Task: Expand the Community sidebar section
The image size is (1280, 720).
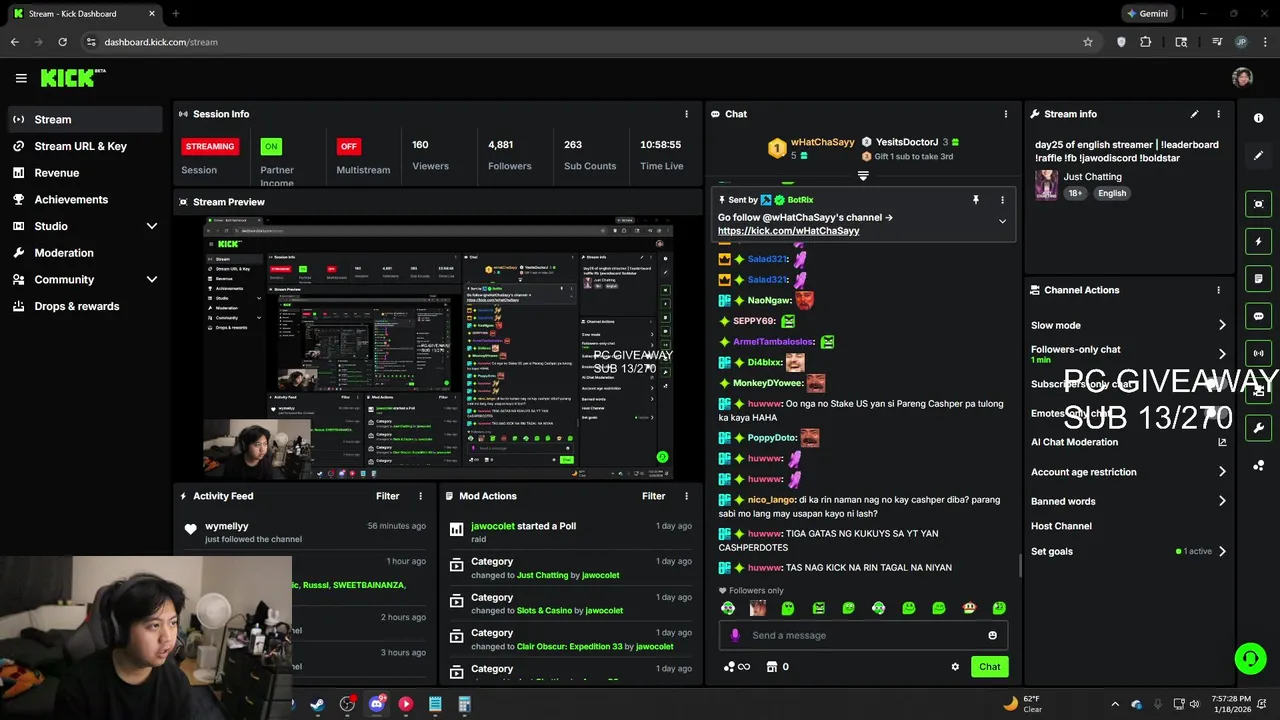Action: pos(152,280)
